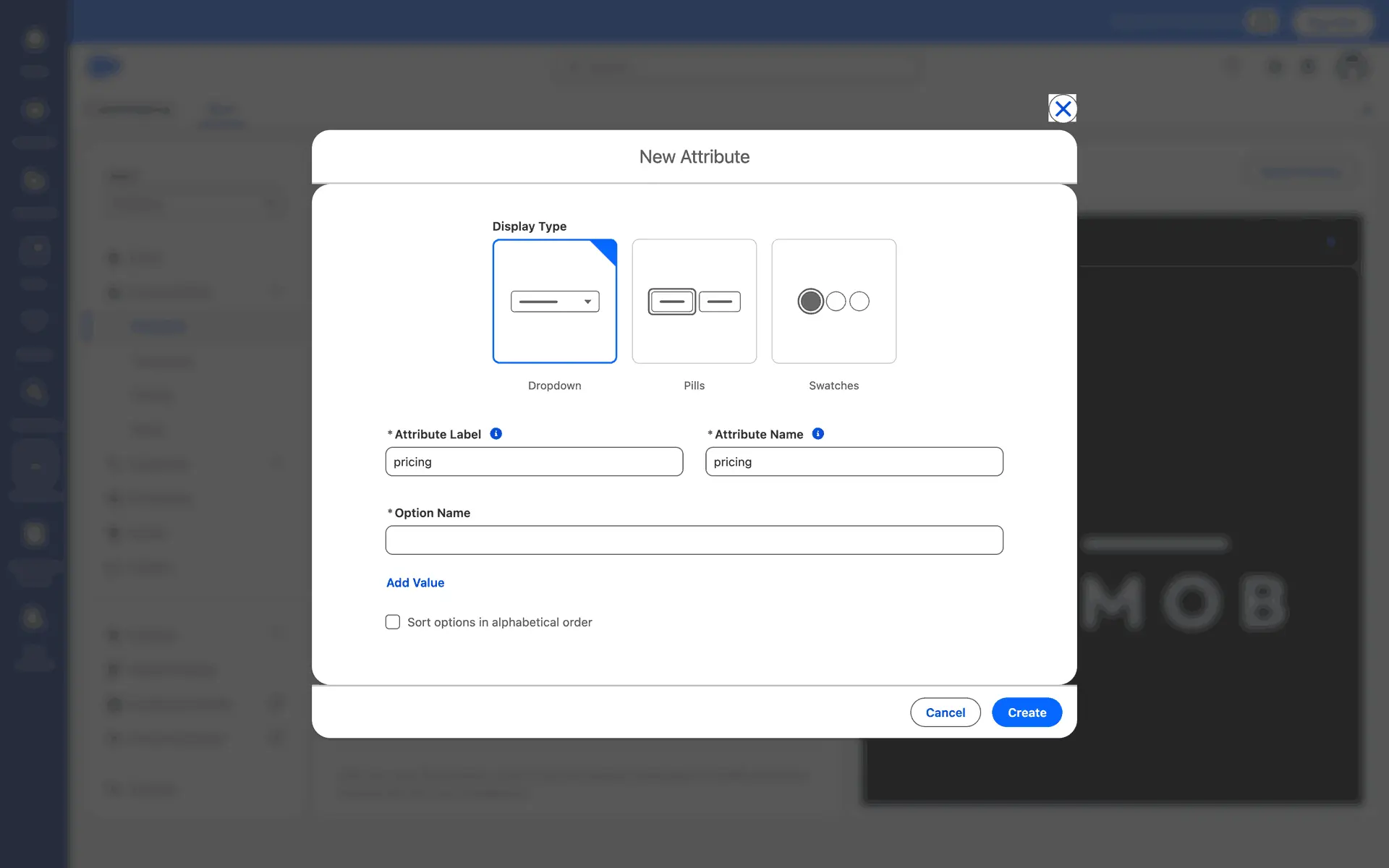Close the New Attribute dialog with X
1389x868 pixels.
(1062, 109)
